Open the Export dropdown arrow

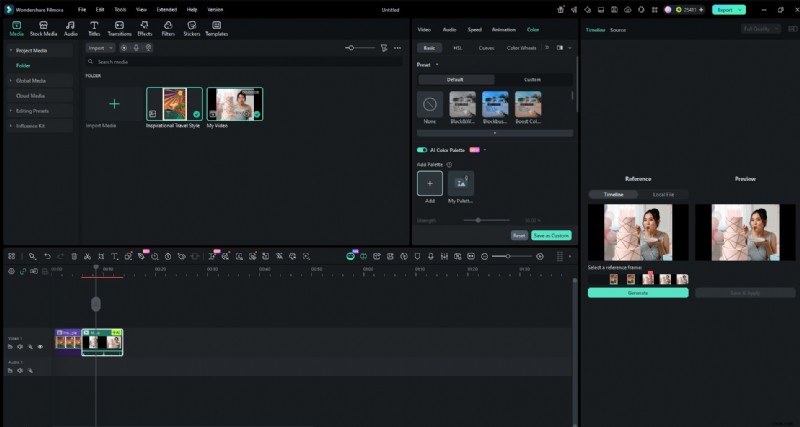click(x=739, y=10)
